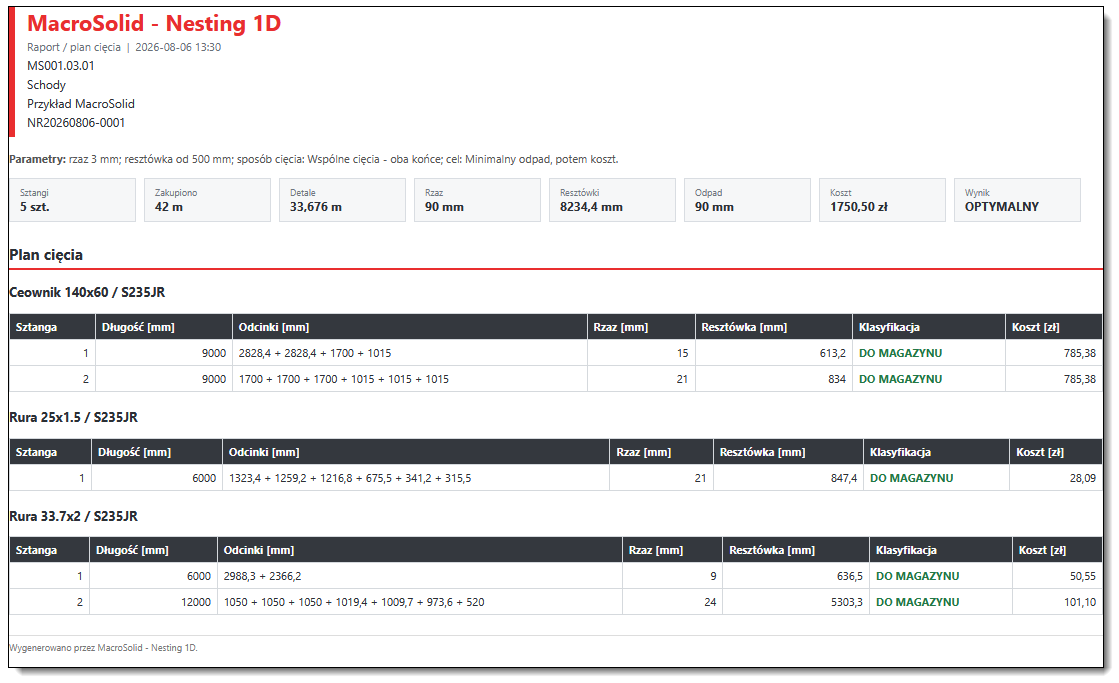The image size is (1119, 683).
Task: Select the Rura 25x1.5 / S235JR heading
Action: click(x=74, y=418)
